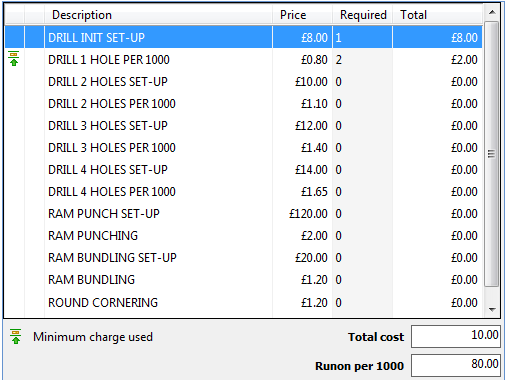Select the RAM PUNCH SET-UP row
The image size is (506, 380).
point(244,214)
